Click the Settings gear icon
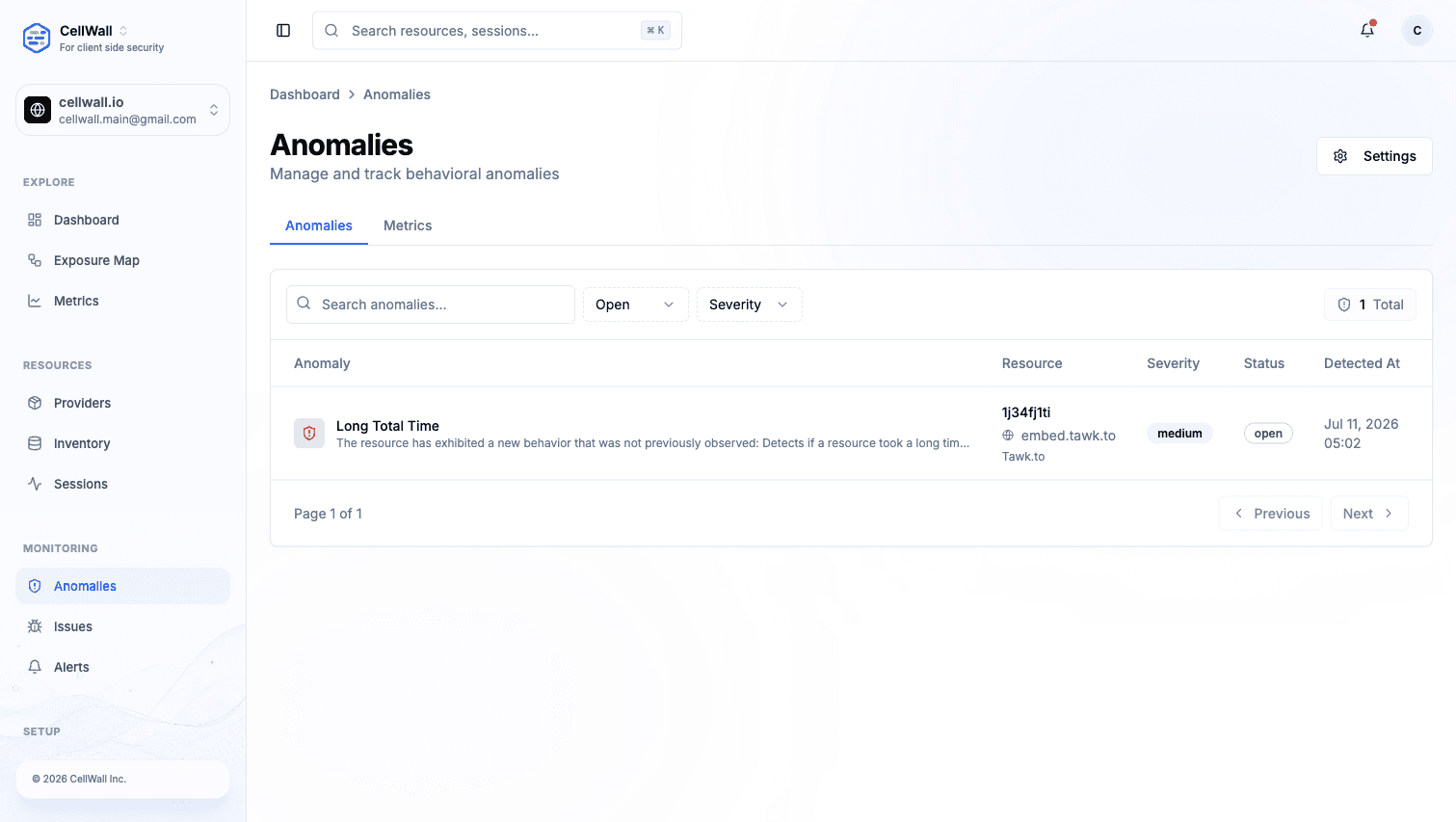This screenshot has width=1456, height=822. pyautogui.click(x=1340, y=156)
